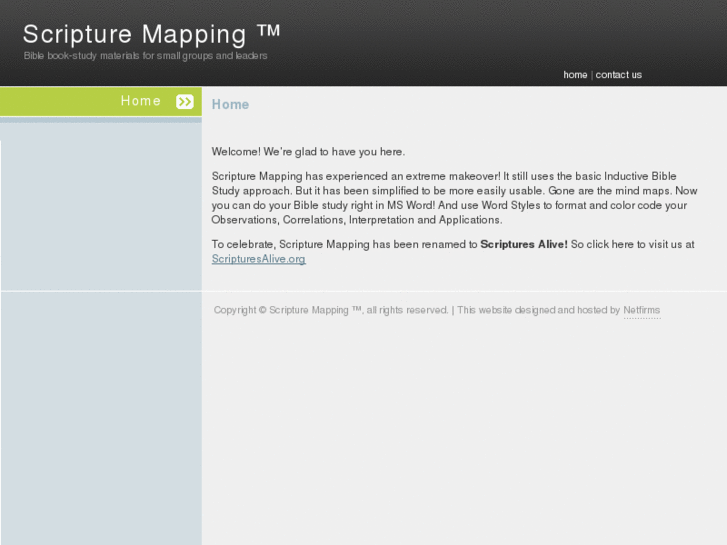Click the paragraph starting 'Scripture Mapping has experienced'
This screenshot has width=727, height=545.
coord(454,198)
